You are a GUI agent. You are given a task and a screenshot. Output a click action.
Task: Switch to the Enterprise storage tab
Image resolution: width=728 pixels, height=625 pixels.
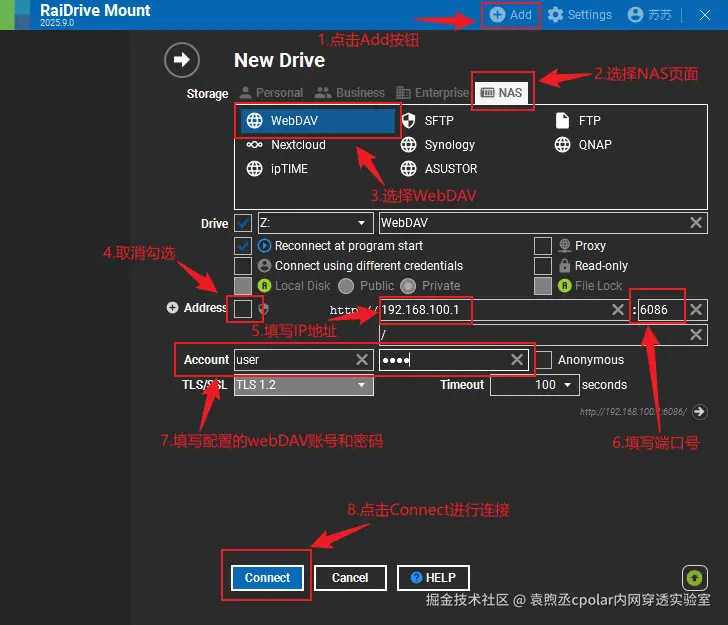click(x=432, y=93)
